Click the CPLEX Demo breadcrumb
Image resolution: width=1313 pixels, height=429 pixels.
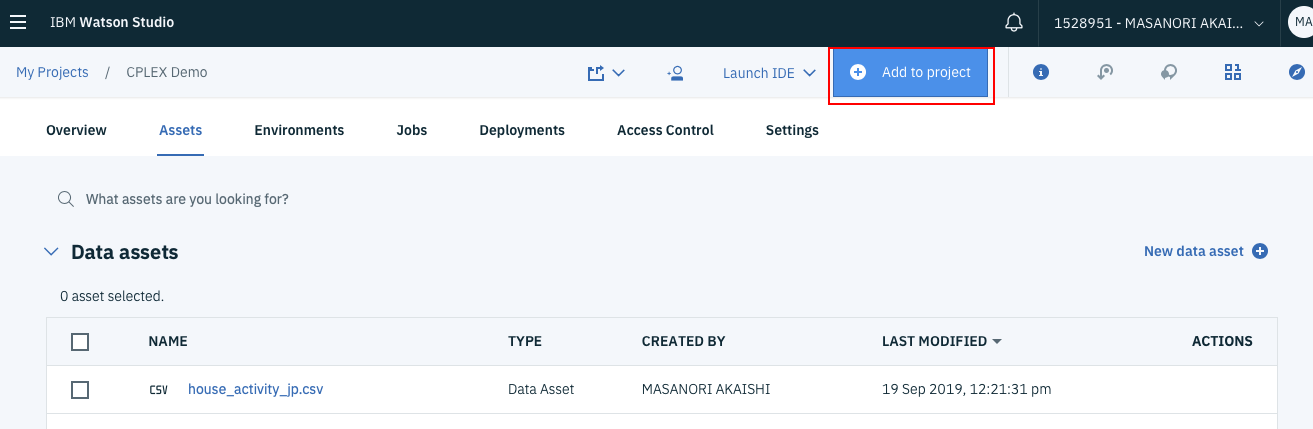click(x=167, y=73)
